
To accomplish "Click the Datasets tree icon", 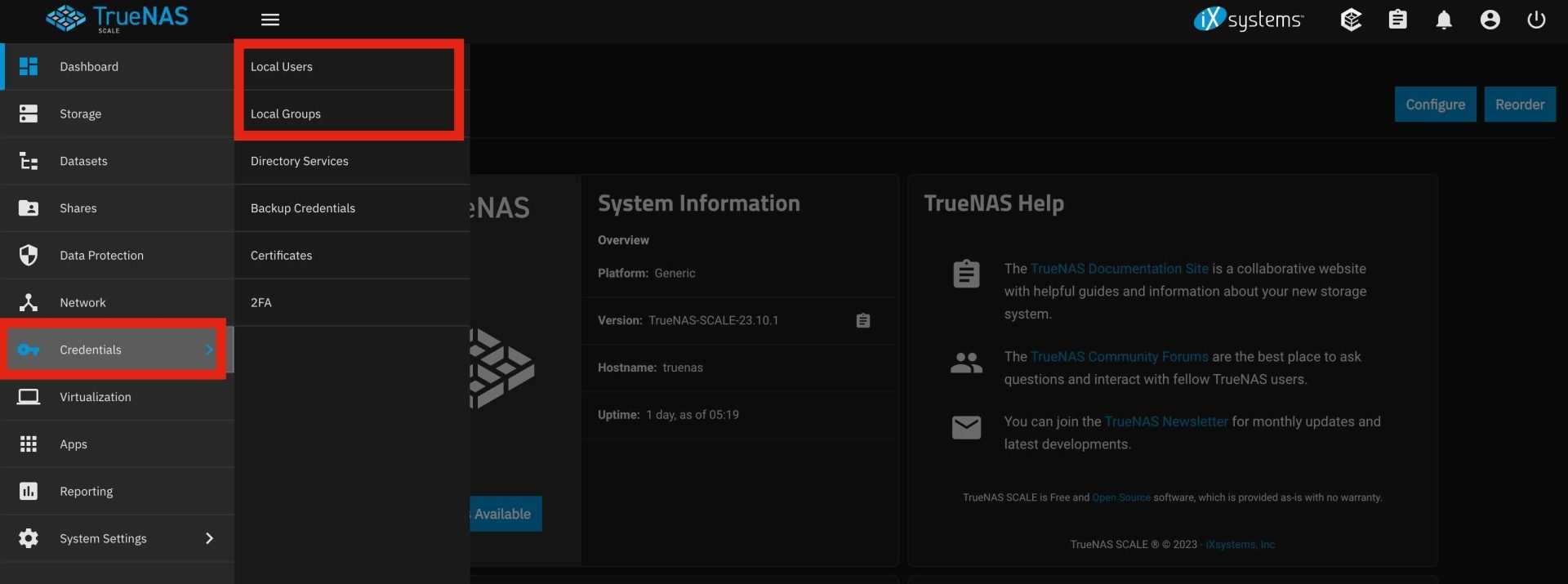I will click(29, 161).
